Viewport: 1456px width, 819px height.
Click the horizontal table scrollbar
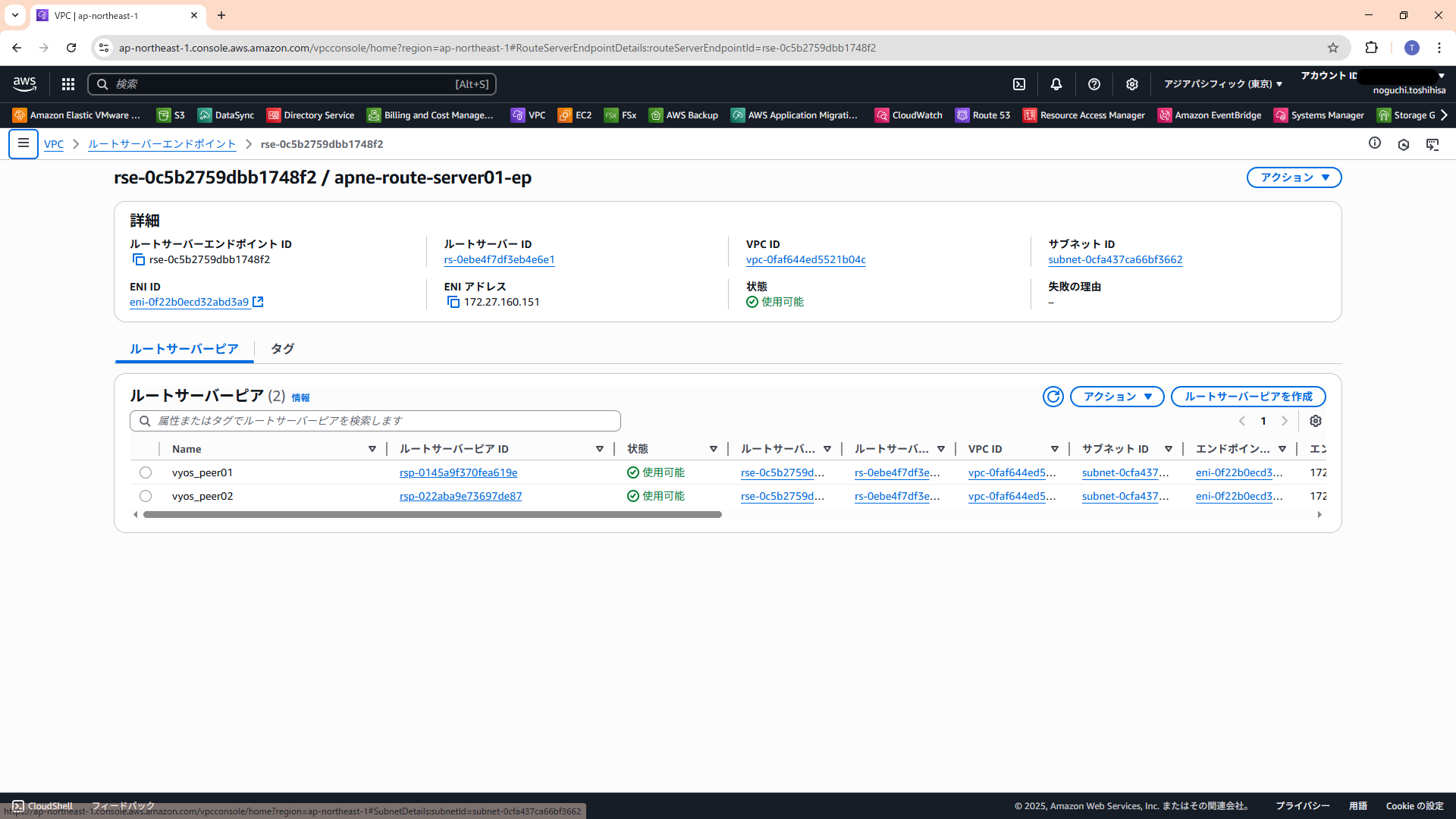pyautogui.click(x=432, y=515)
